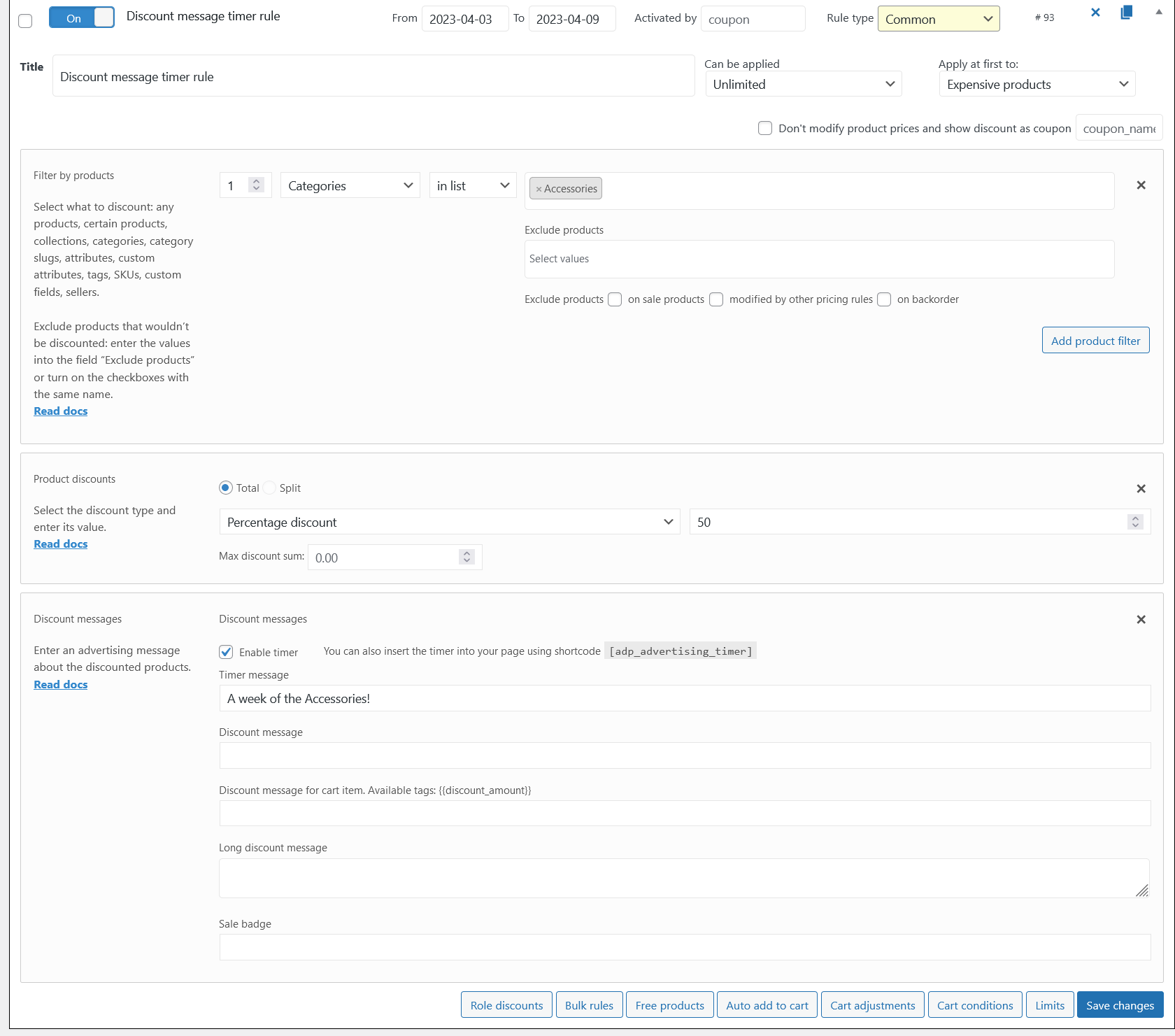This screenshot has width=1175, height=1036.
Task: Focus the Discount message field
Action: pyautogui.click(x=685, y=755)
